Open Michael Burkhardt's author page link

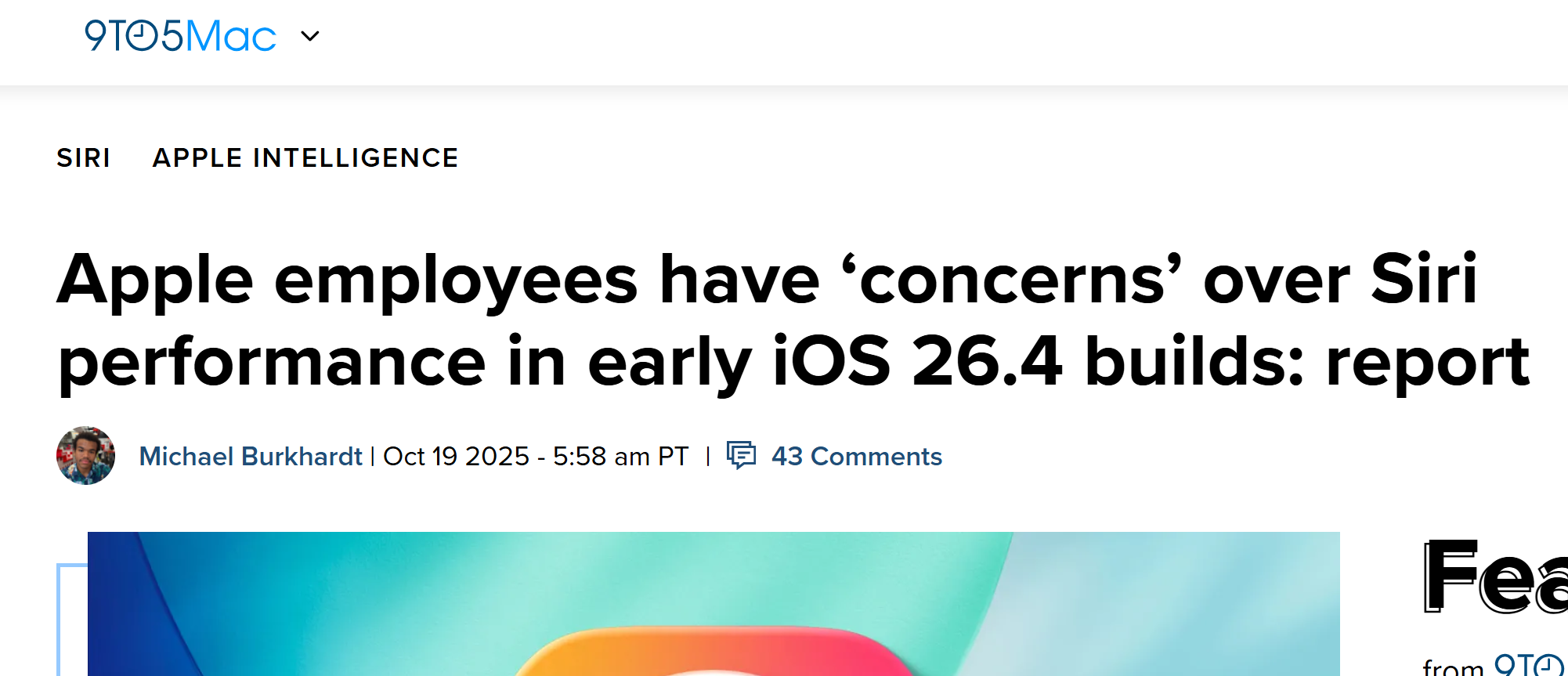click(251, 456)
